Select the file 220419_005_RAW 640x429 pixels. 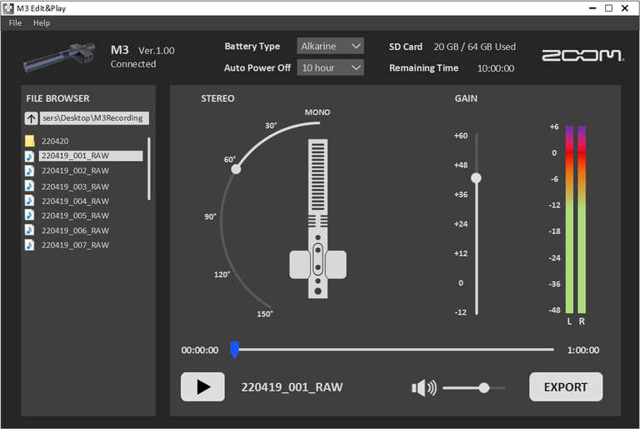pyautogui.click(x=75, y=216)
